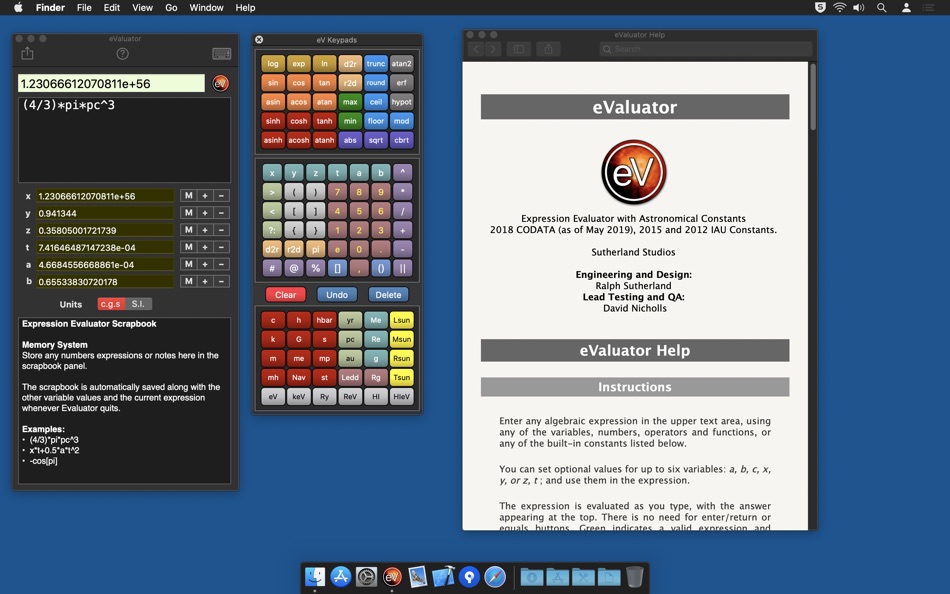Image resolution: width=950 pixels, height=594 pixels.
Task: Click the plus button for variable y
Action: pyautogui.click(x=205, y=213)
